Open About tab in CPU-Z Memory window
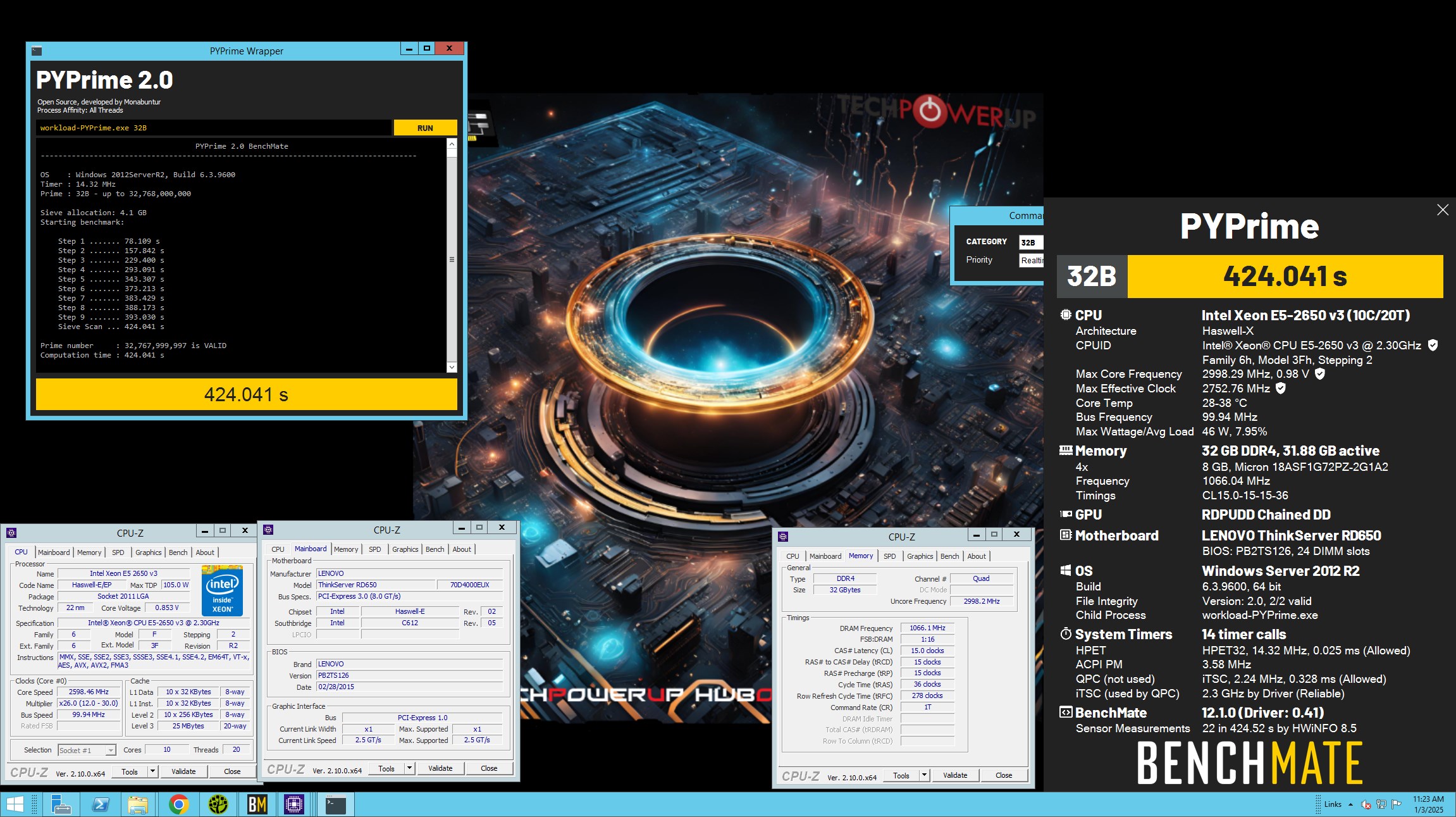This screenshot has width=1456, height=817. 977,556
